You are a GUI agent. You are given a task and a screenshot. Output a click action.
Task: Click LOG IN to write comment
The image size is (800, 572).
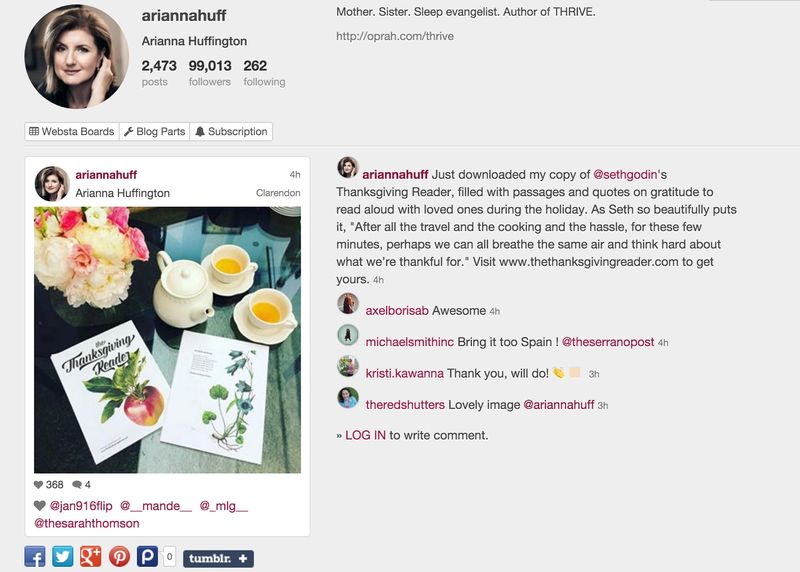pos(365,435)
